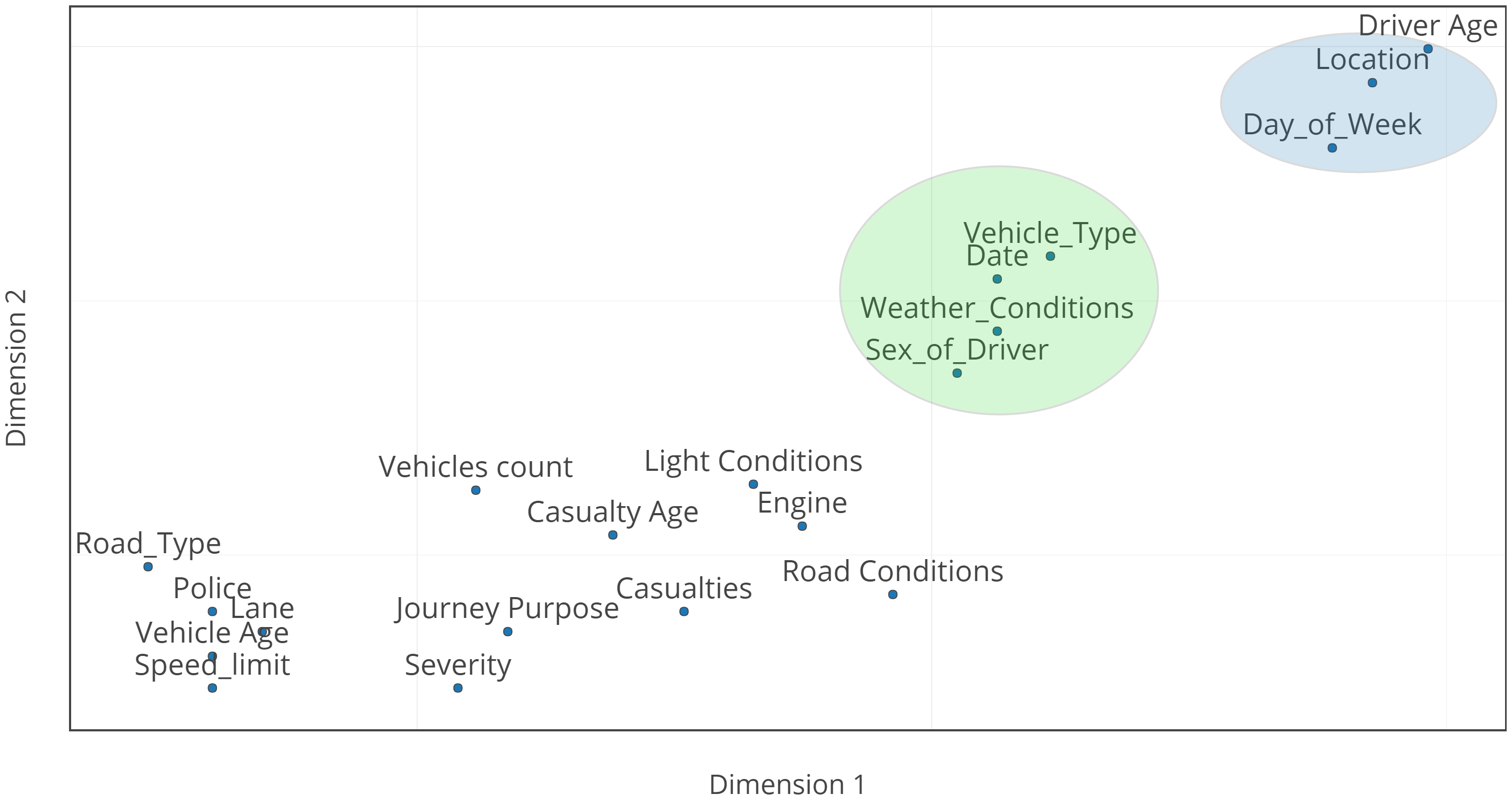
Task: Pick the Sex_of_Driver data point
Action: (957, 373)
